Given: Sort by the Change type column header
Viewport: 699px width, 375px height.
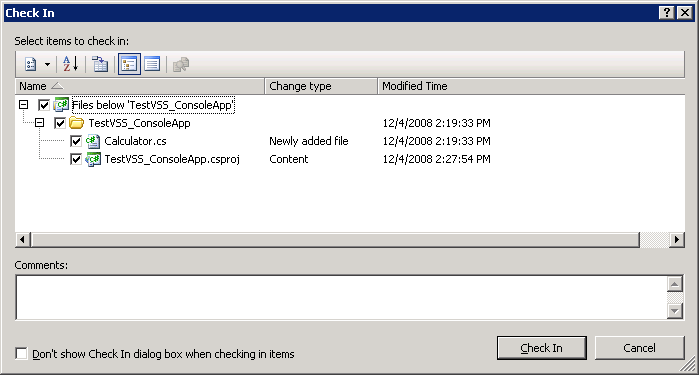Looking at the screenshot, I should coord(321,86).
